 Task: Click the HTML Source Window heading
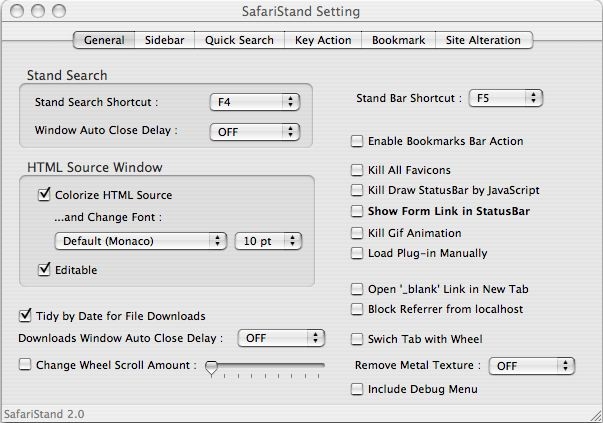coord(95,168)
